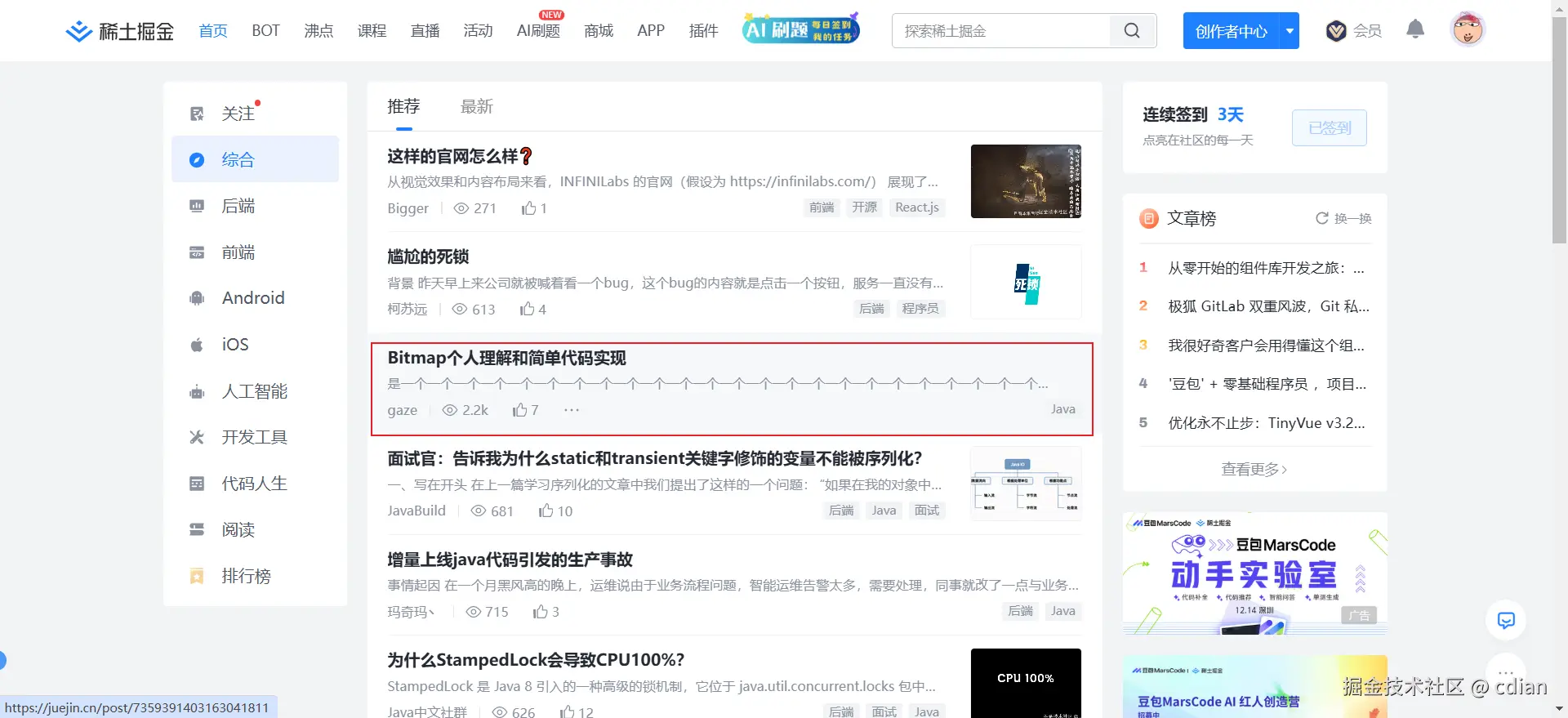Click the 探索稀土掘金 search field

click(x=1001, y=31)
